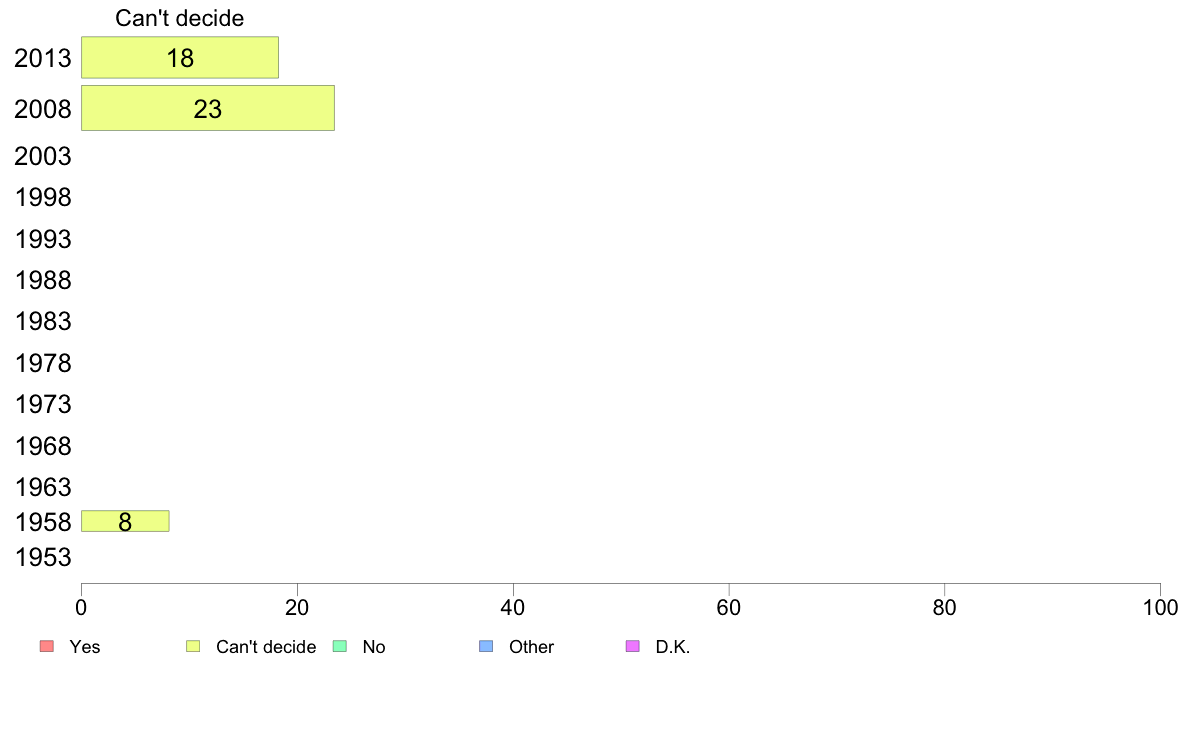Click the magenta D.K. legend swatch
The width and height of the screenshot is (1188, 736).
click(632, 647)
